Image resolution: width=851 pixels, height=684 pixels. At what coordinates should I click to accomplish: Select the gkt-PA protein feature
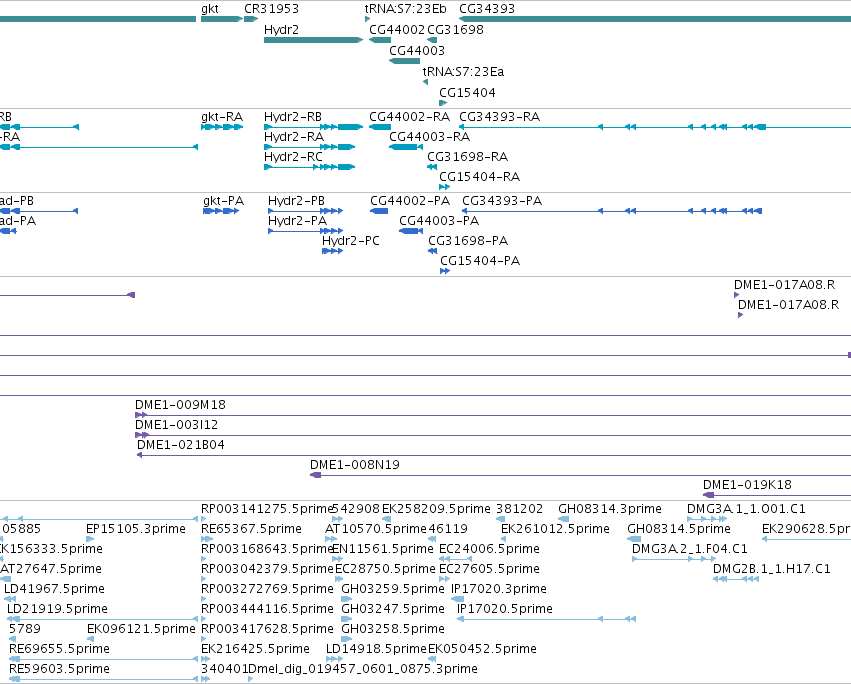pyautogui.click(x=221, y=211)
